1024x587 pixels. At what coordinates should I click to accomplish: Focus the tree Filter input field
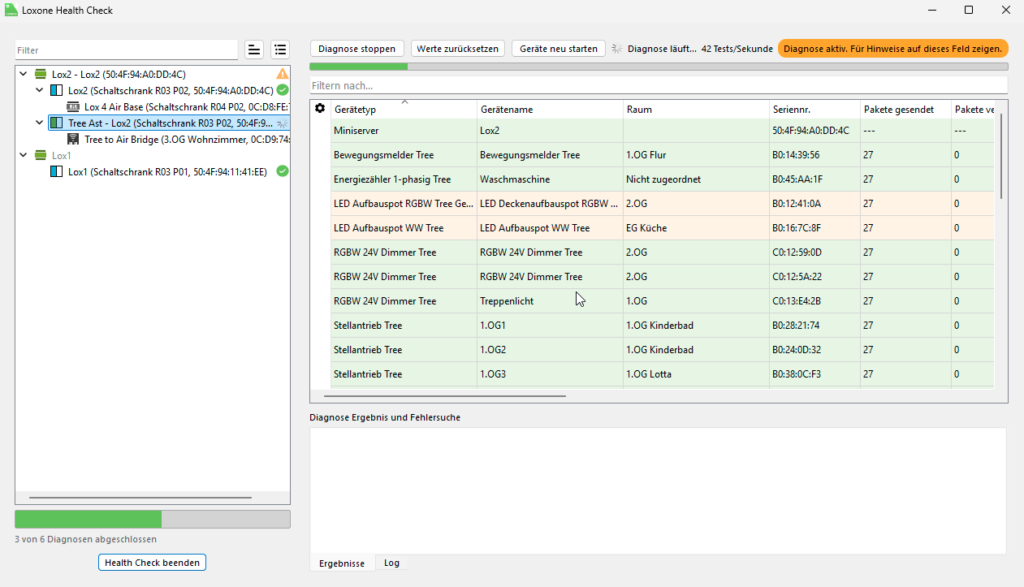click(127, 50)
